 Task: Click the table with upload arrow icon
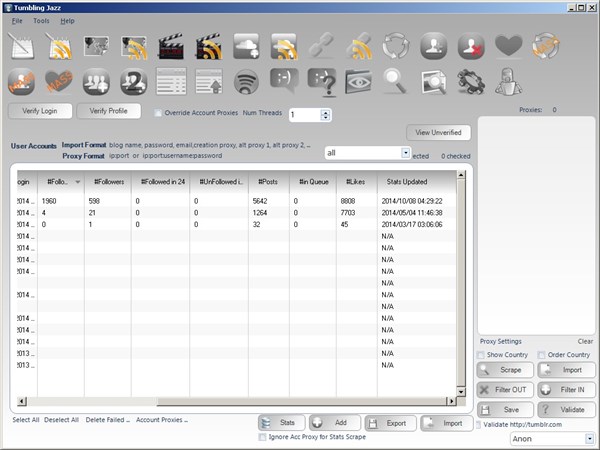click(209, 82)
